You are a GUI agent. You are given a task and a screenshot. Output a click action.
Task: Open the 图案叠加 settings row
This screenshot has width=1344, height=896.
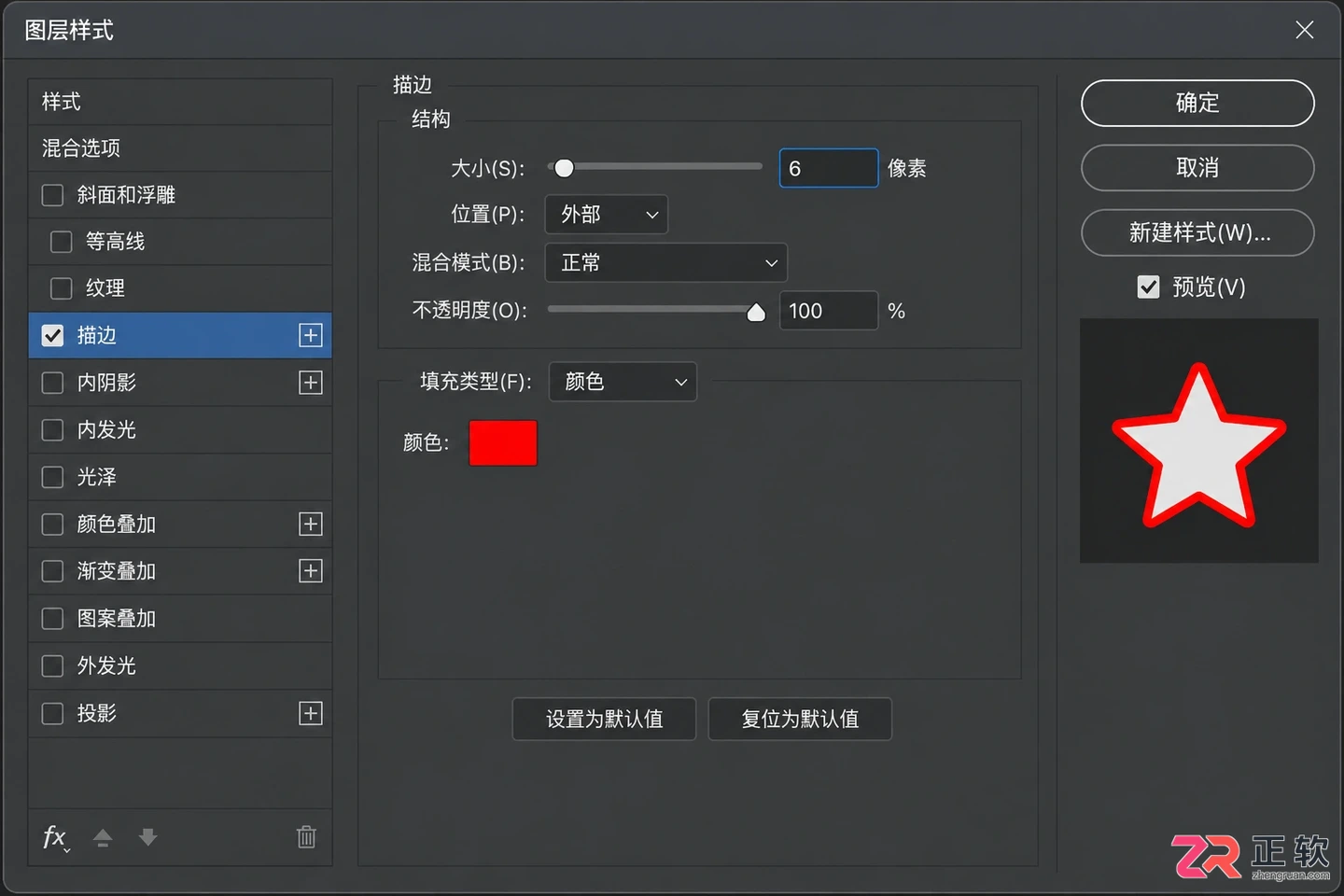click(180, 618)
